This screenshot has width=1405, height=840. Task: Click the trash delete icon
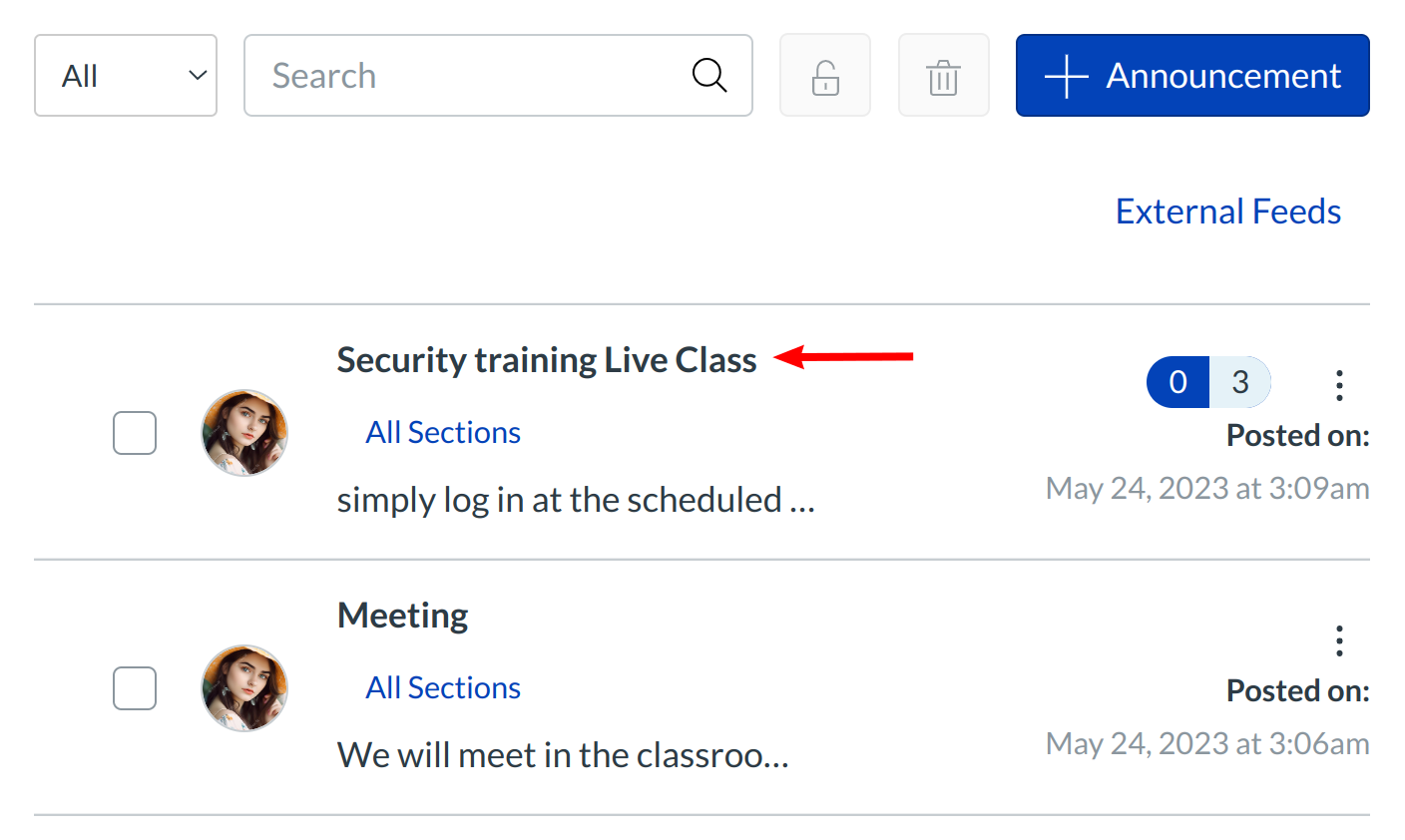point(943,76)
